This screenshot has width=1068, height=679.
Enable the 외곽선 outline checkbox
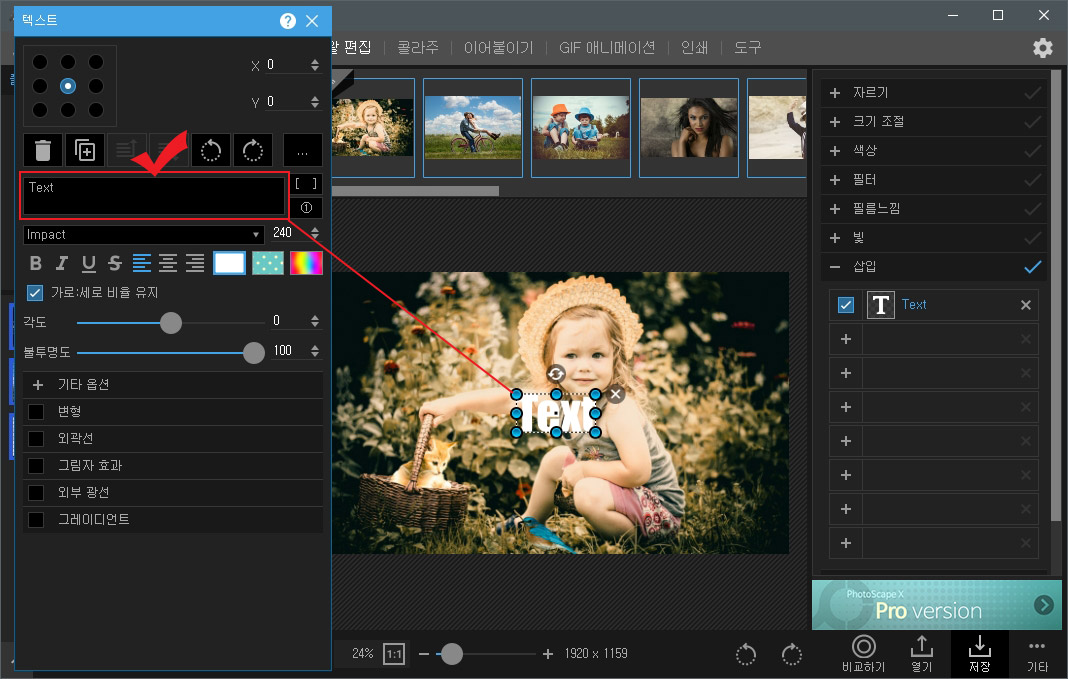pos(36,439)
